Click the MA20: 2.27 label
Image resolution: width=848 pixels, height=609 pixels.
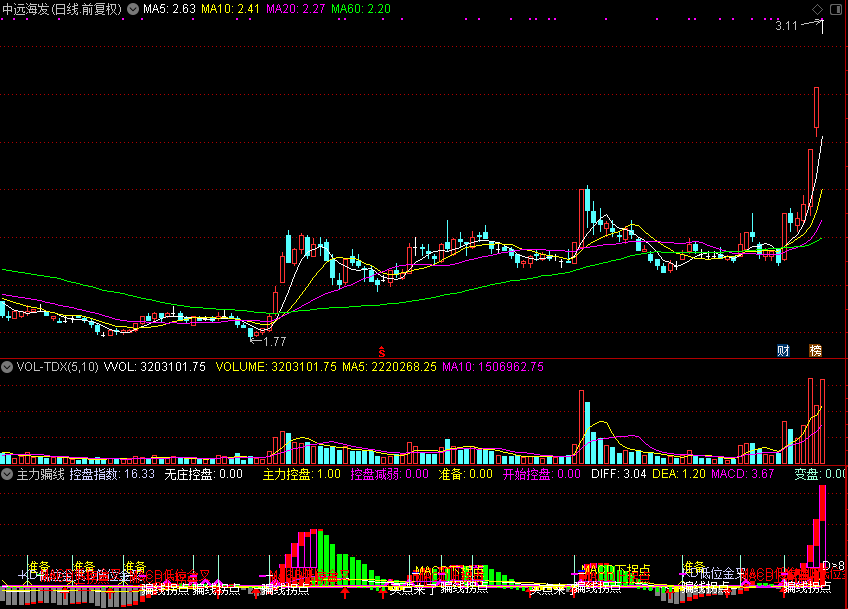pos(296,9)
